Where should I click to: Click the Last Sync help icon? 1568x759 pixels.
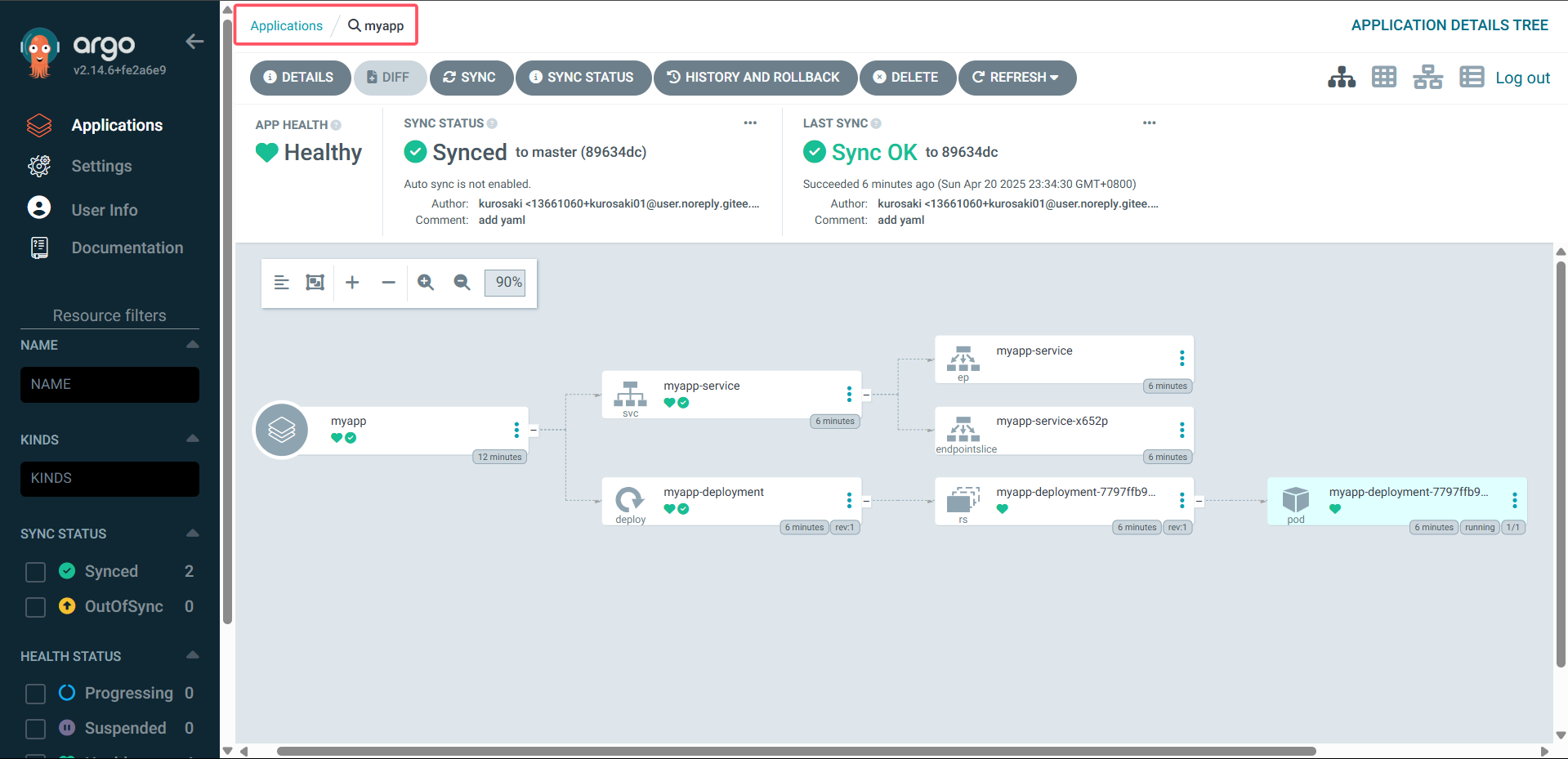(x=876, y=123)
